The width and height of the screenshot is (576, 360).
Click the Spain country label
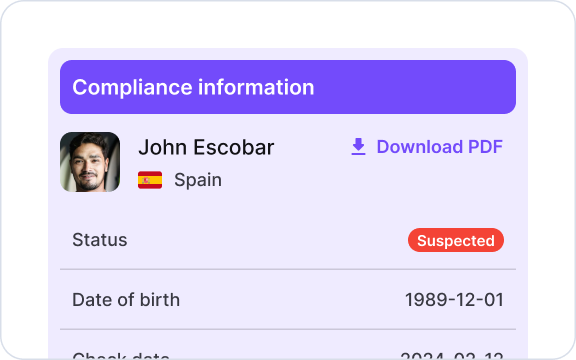tap(198, 180)
